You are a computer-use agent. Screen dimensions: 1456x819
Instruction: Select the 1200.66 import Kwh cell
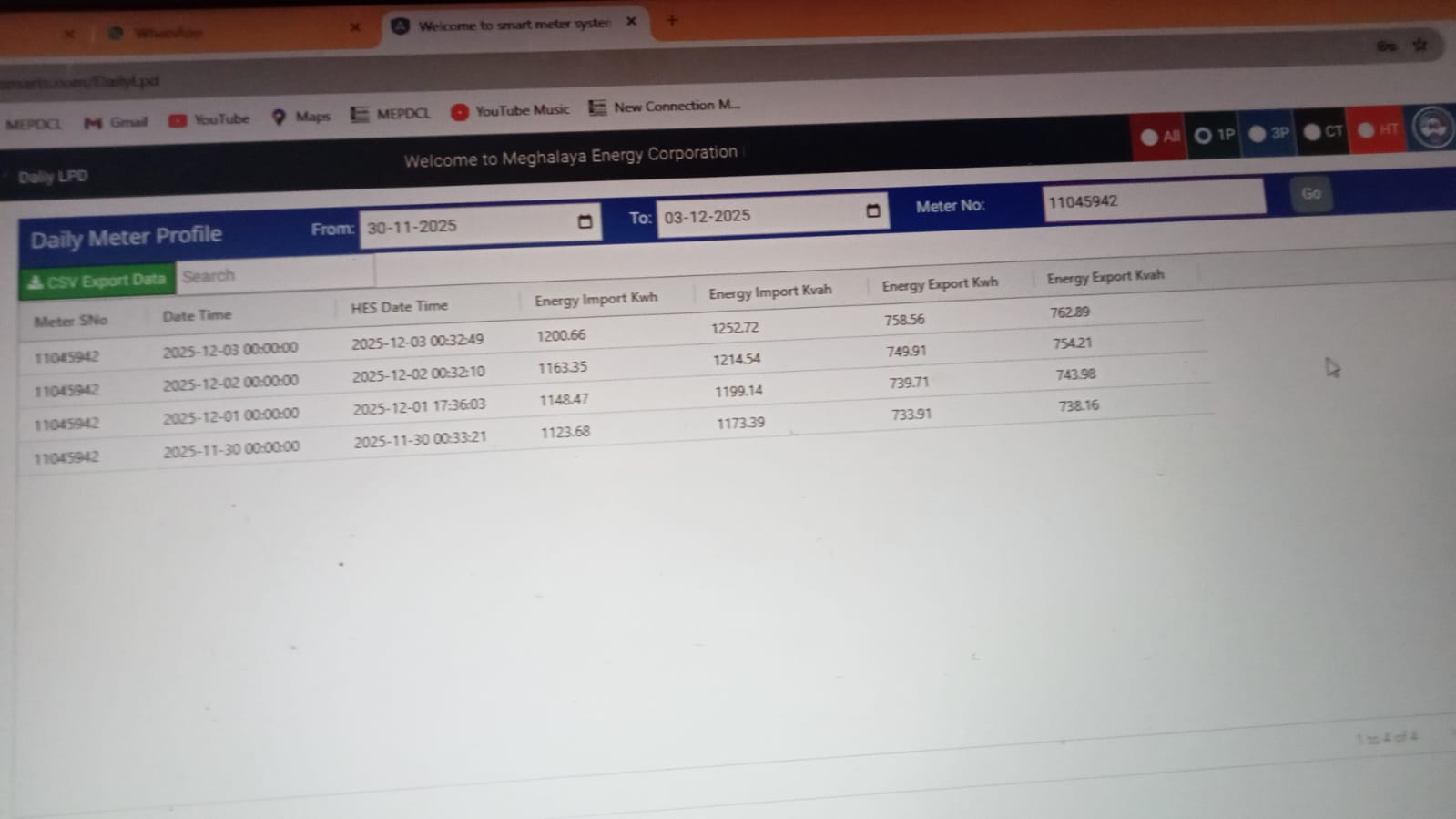(561, 335)
